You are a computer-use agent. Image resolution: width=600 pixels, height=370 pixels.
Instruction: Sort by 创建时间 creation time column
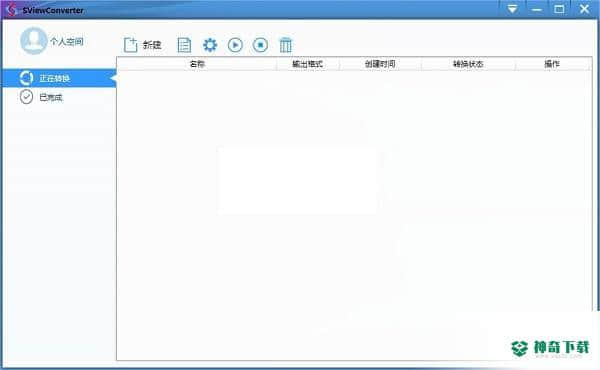pyautogui.click(x=380, y=64)
